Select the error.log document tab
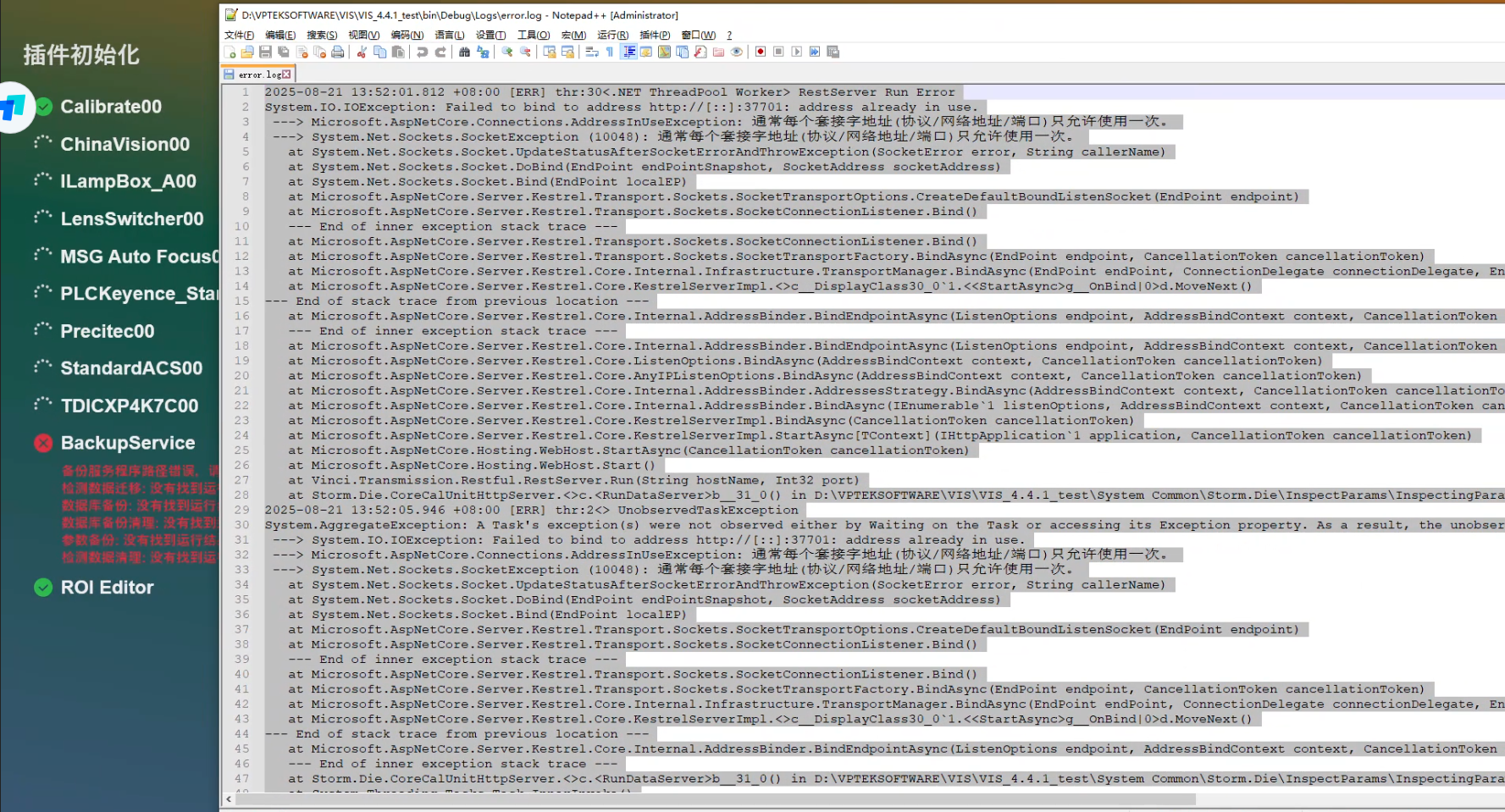Screen dimensions: 1505x812 pos(258,75)
